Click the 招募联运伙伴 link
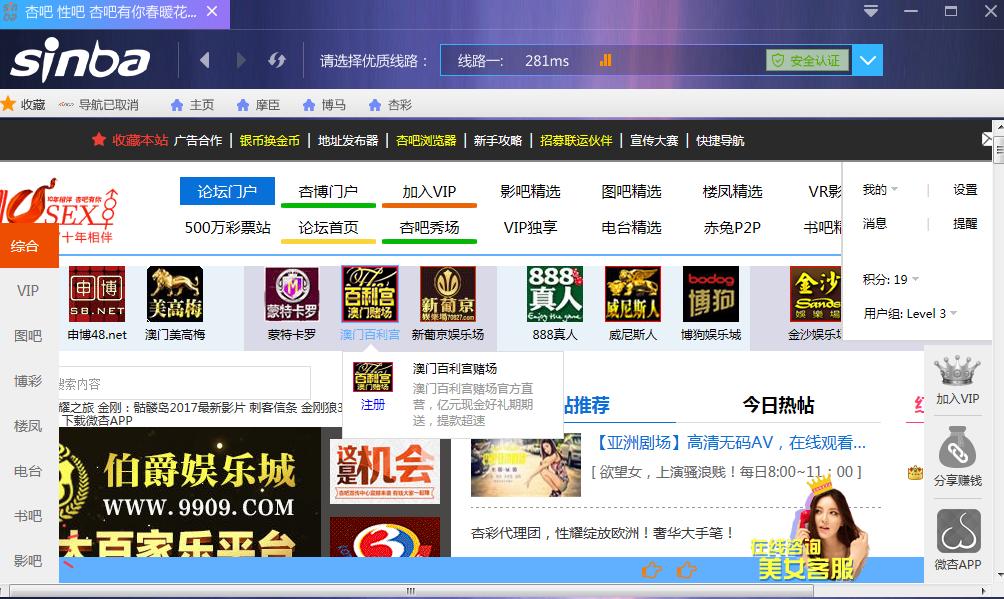1004x599 pixels. [x=576, y=140]
